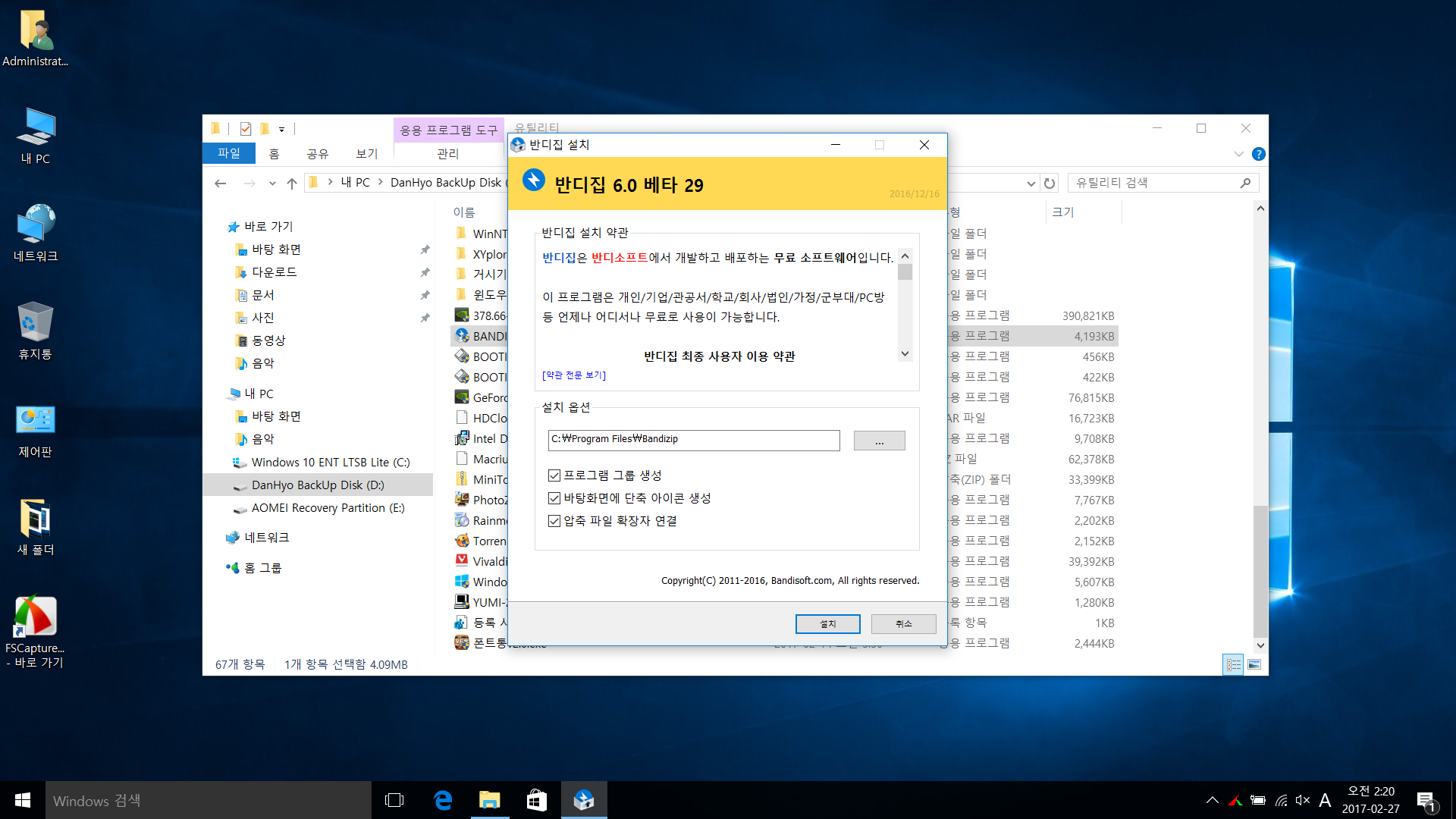Select DanHyo BackUp Disk (D:) in tree

pyautogui.click(x=318, y=485)
